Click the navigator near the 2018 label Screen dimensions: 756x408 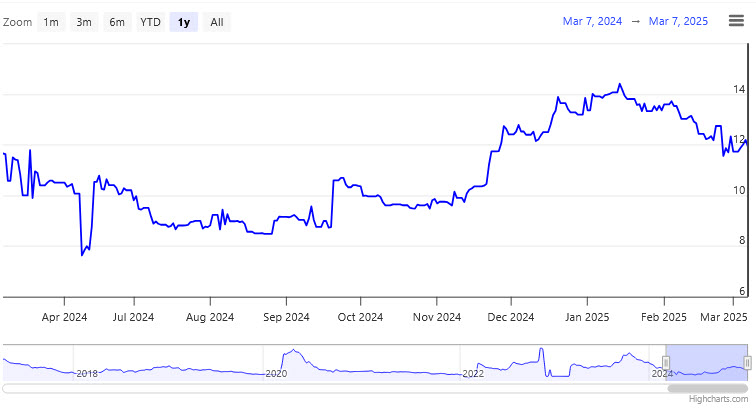87,372
